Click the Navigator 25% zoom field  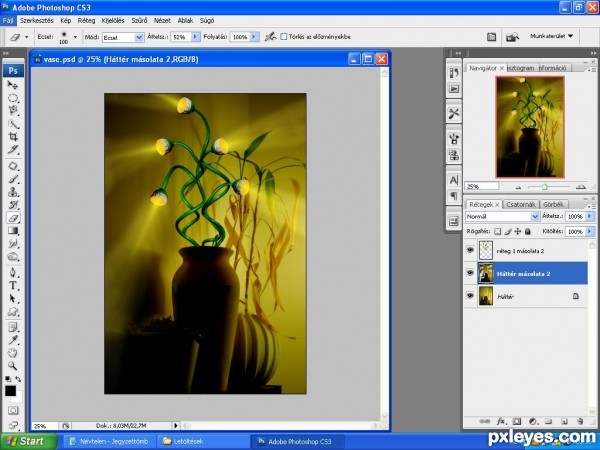click(482, 186)
